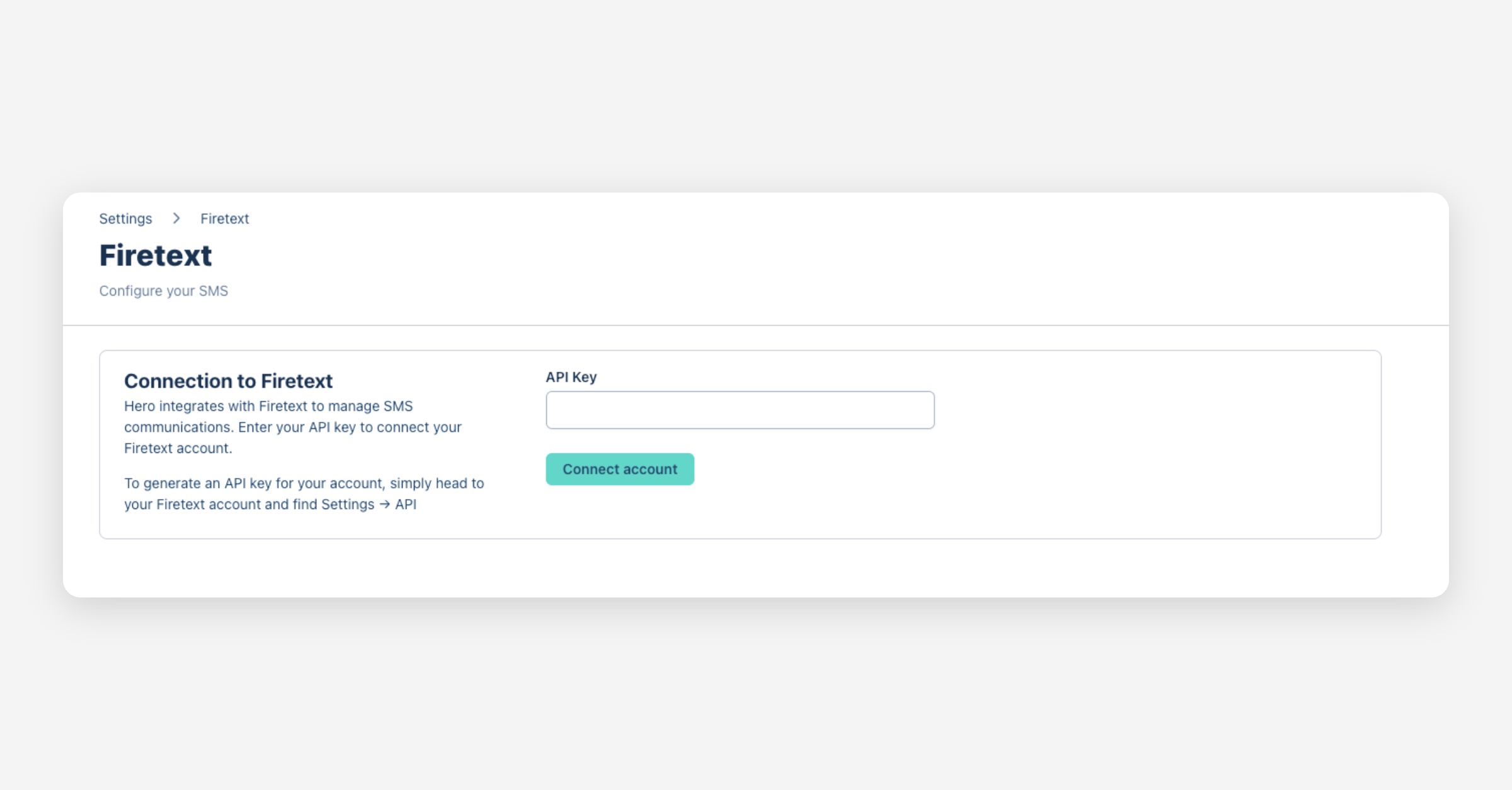
Task: Click the bold Firetext page heading
Action: click(156, 255)
